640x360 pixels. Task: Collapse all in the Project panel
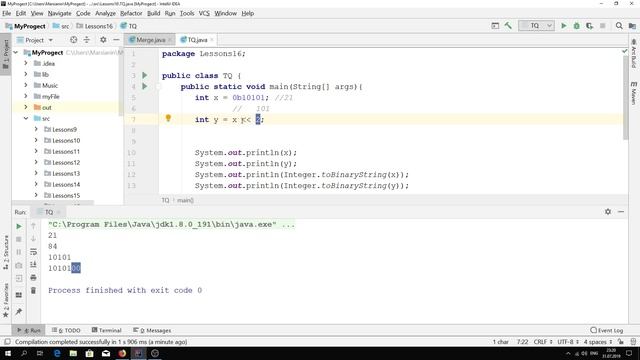click(87, 40)
